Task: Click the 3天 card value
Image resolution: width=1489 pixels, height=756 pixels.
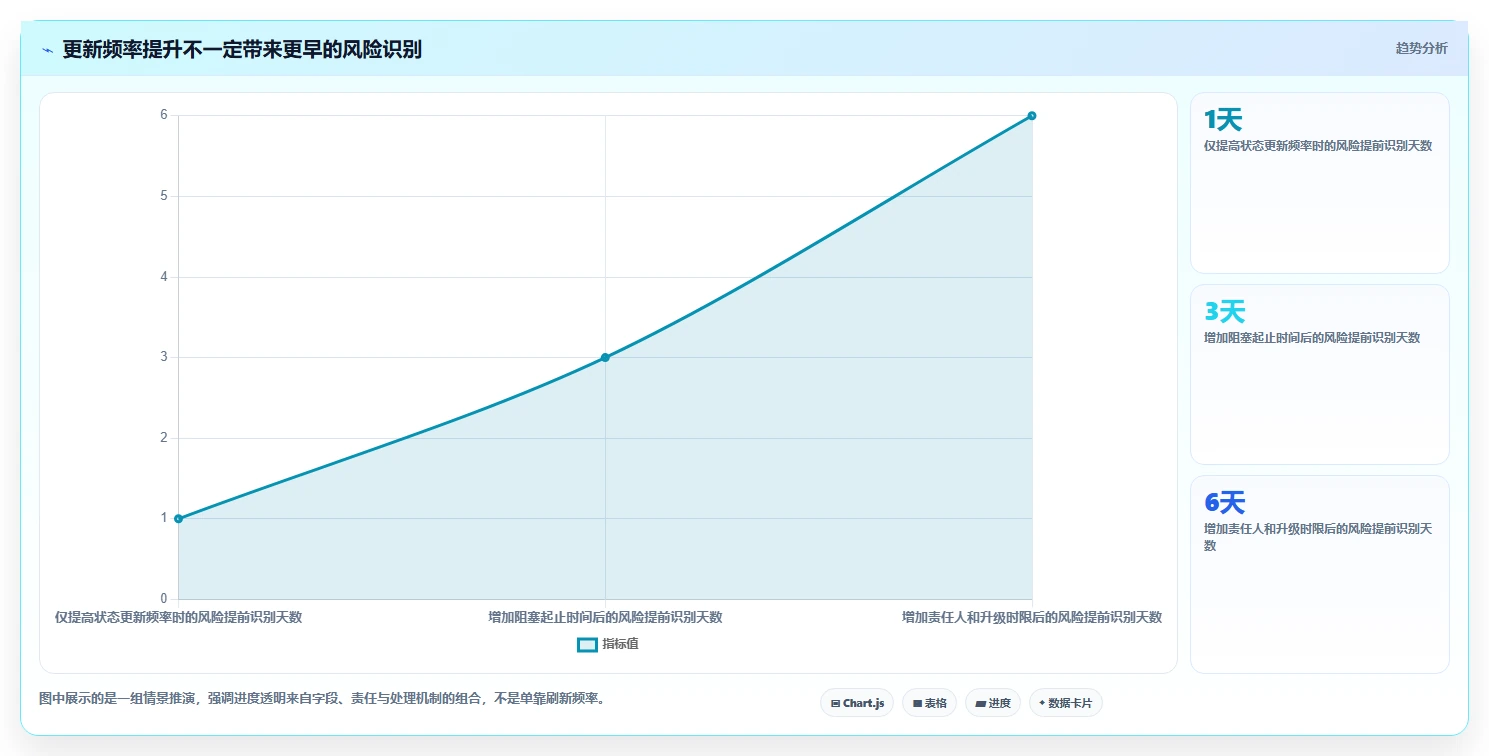Action: point(1224,312)
